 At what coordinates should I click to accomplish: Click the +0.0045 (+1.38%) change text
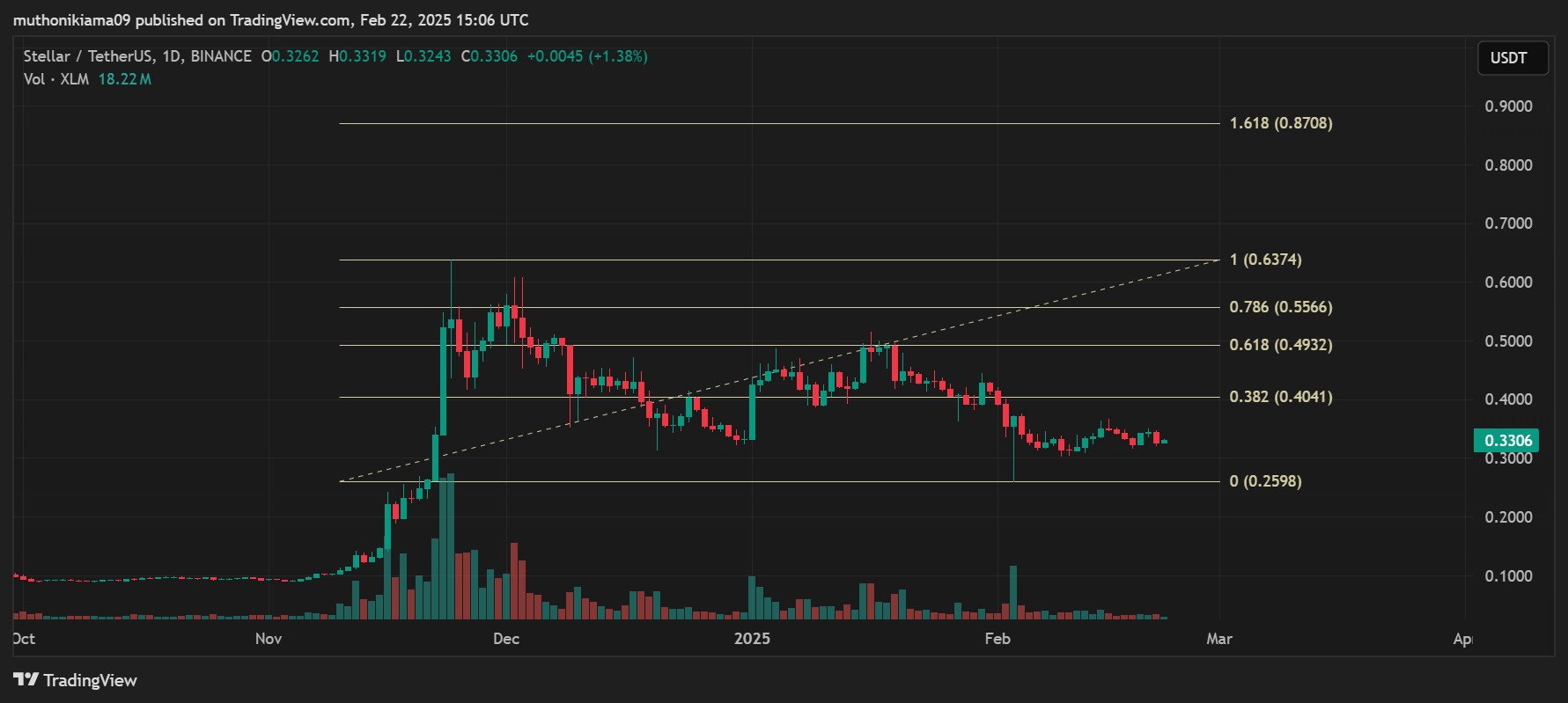587,56
